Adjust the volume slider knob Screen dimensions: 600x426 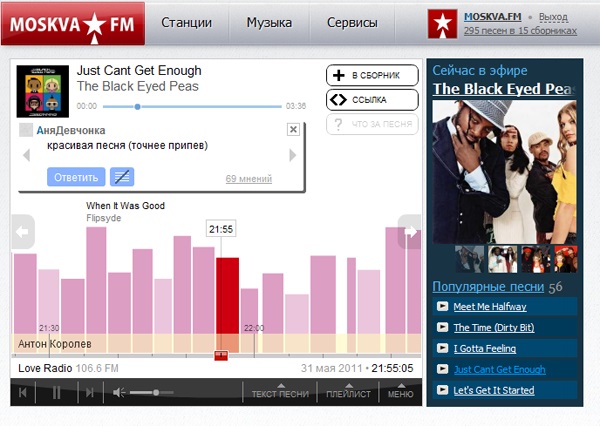click(156, 392)
